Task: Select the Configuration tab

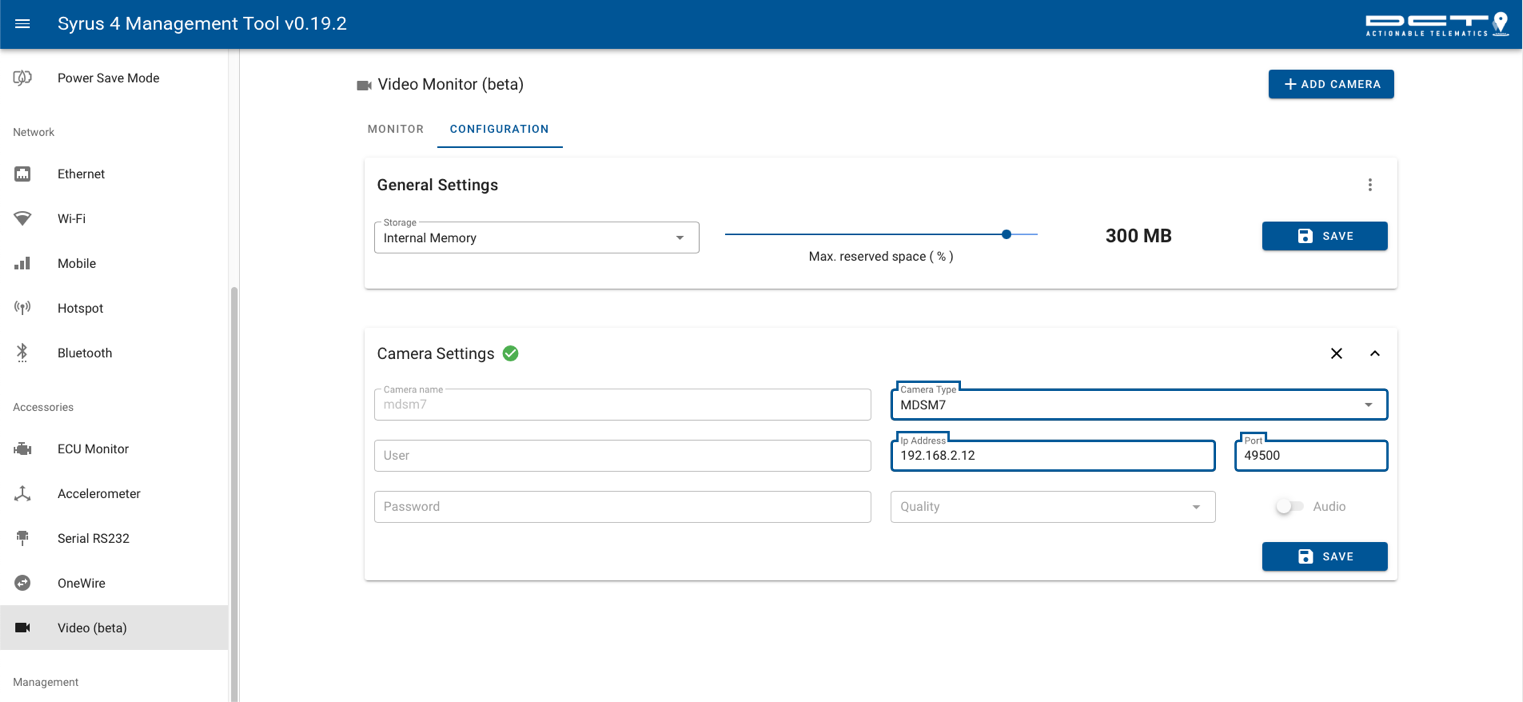Action: [x=499, y=129]
